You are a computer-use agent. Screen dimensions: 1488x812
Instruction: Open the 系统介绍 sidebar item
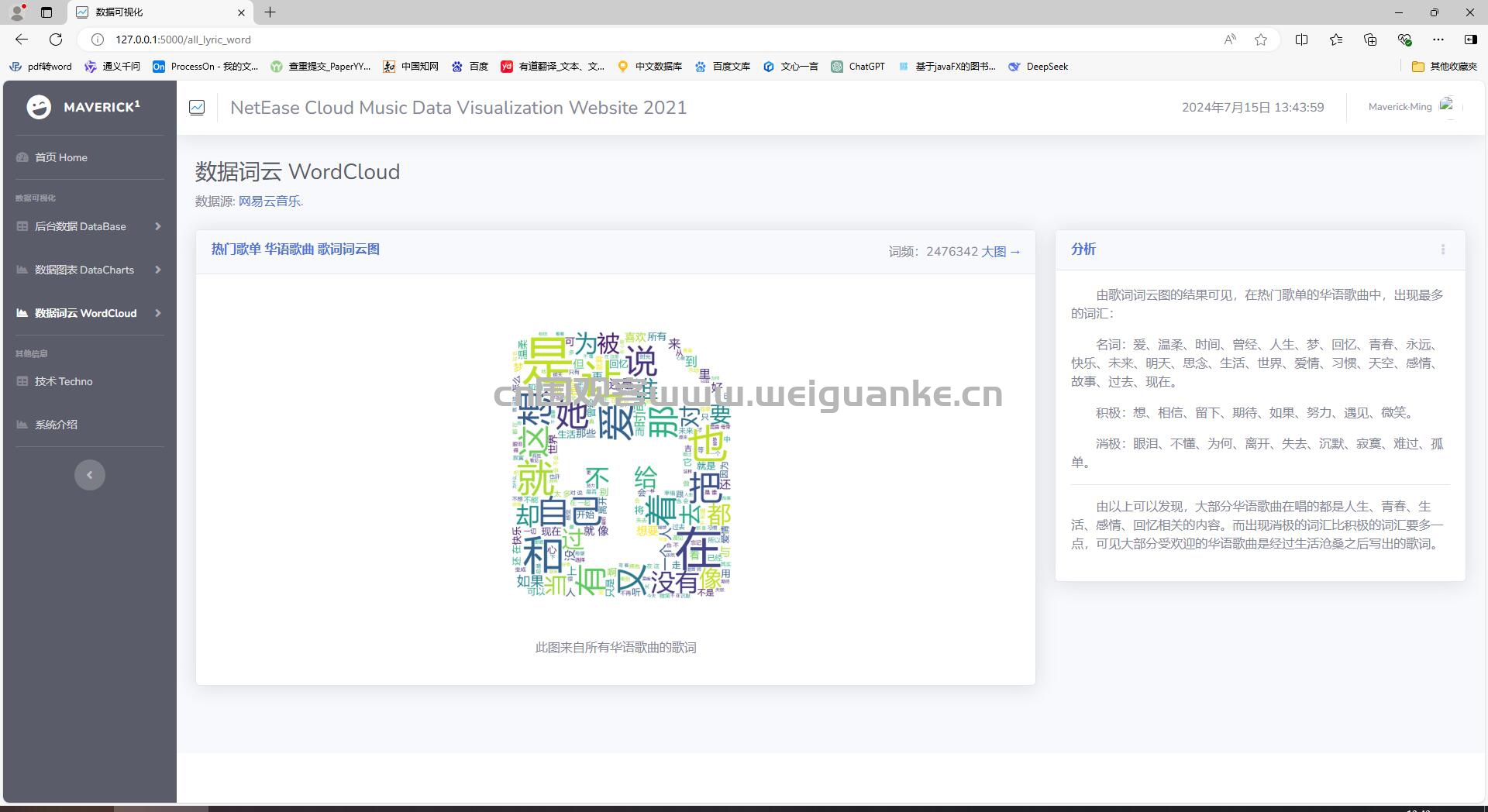(56, 425)
